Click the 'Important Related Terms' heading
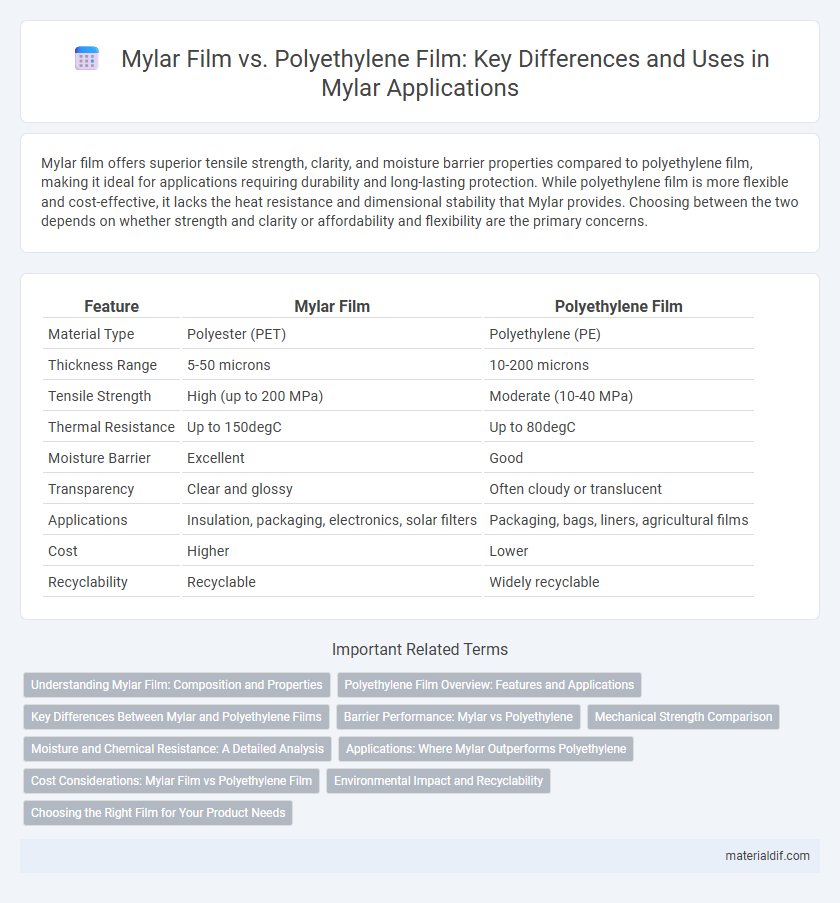 [x=420, y=649]
